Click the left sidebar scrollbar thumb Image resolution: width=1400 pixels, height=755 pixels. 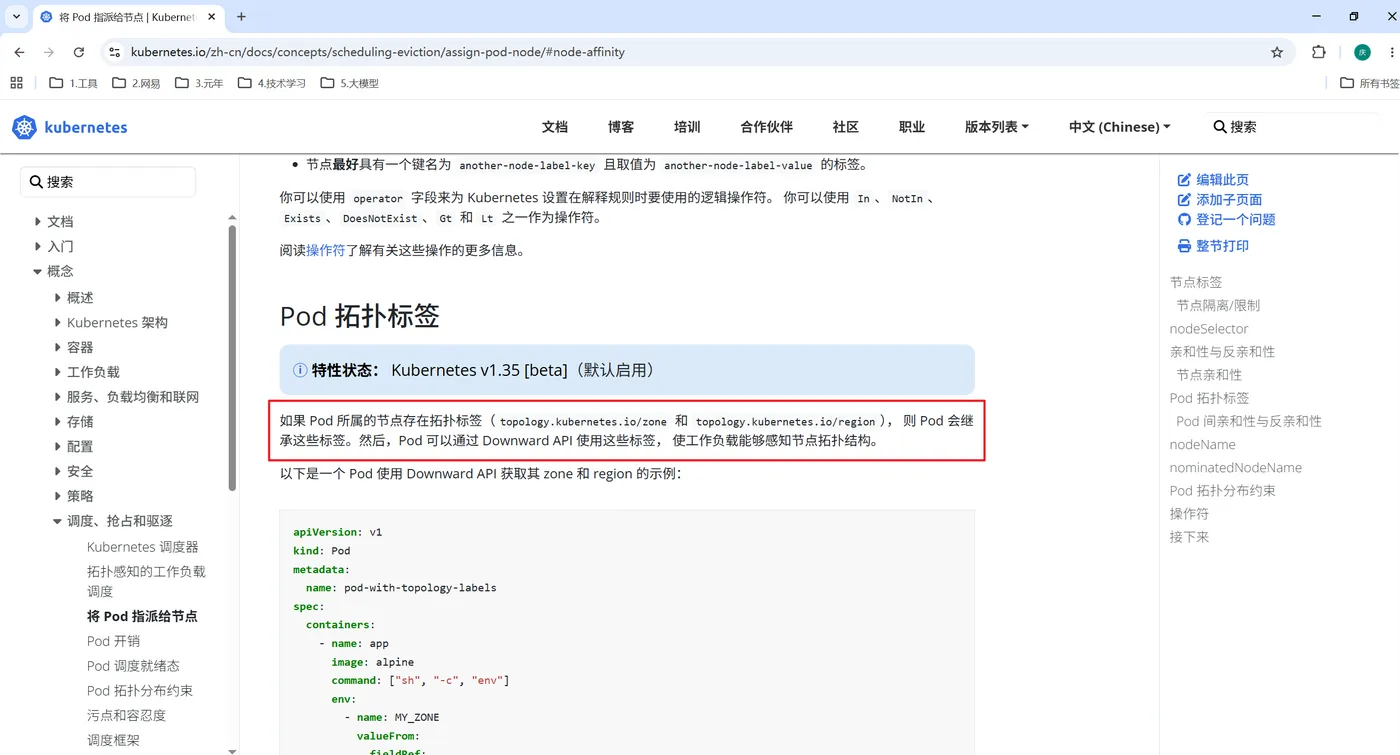pos(232,357)
